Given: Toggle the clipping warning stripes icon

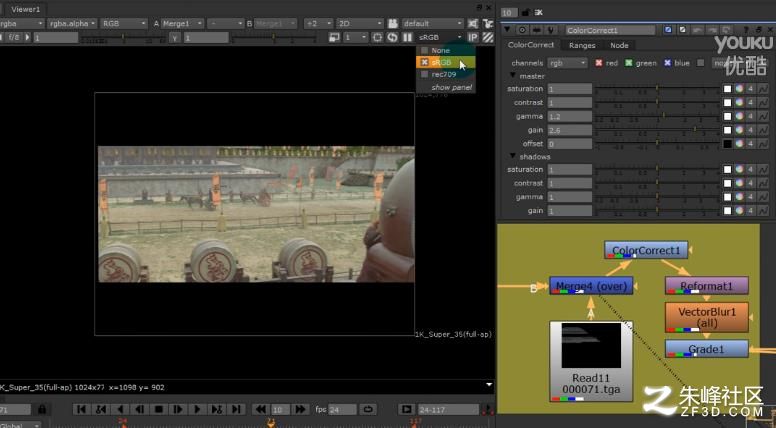Looking at the screenshot, I should (x=488, y=37).
